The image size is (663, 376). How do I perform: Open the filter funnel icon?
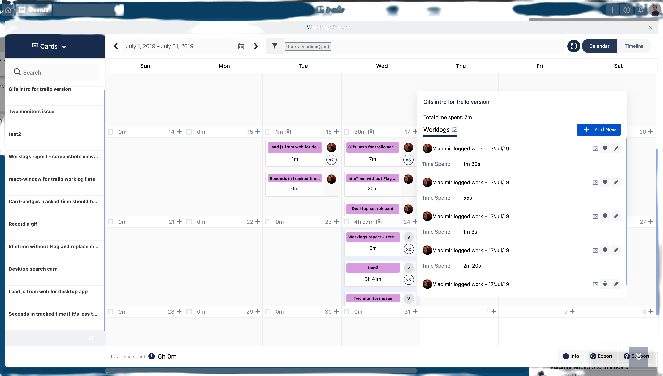pyautogui.click(x=274, y=46)
